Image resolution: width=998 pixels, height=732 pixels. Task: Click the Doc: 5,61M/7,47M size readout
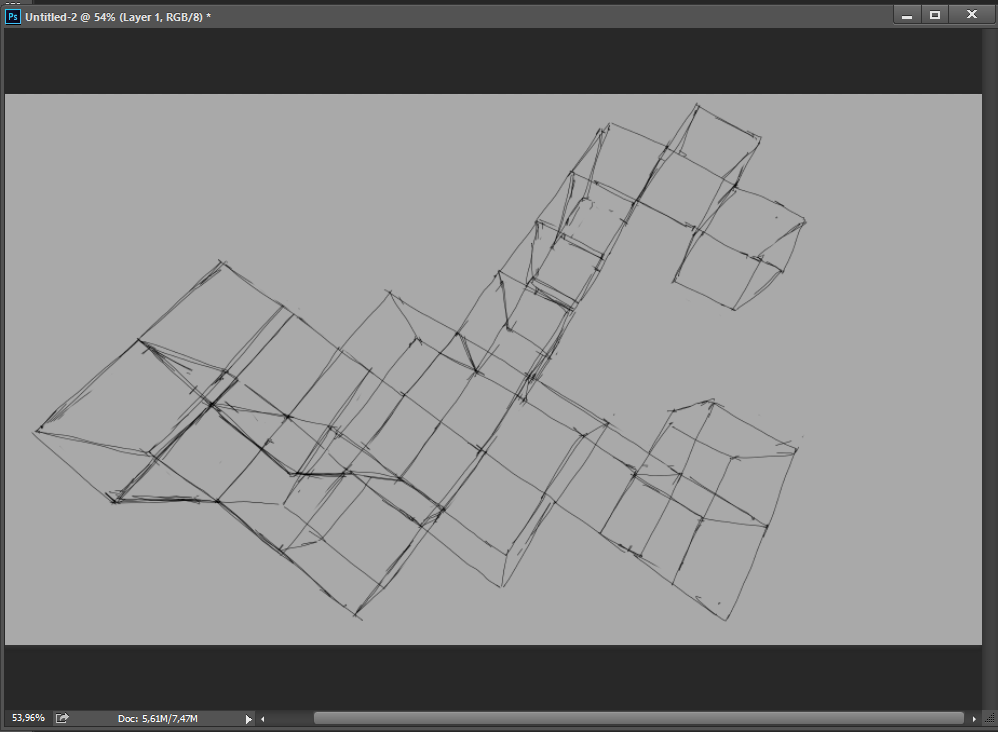point(158,718)
